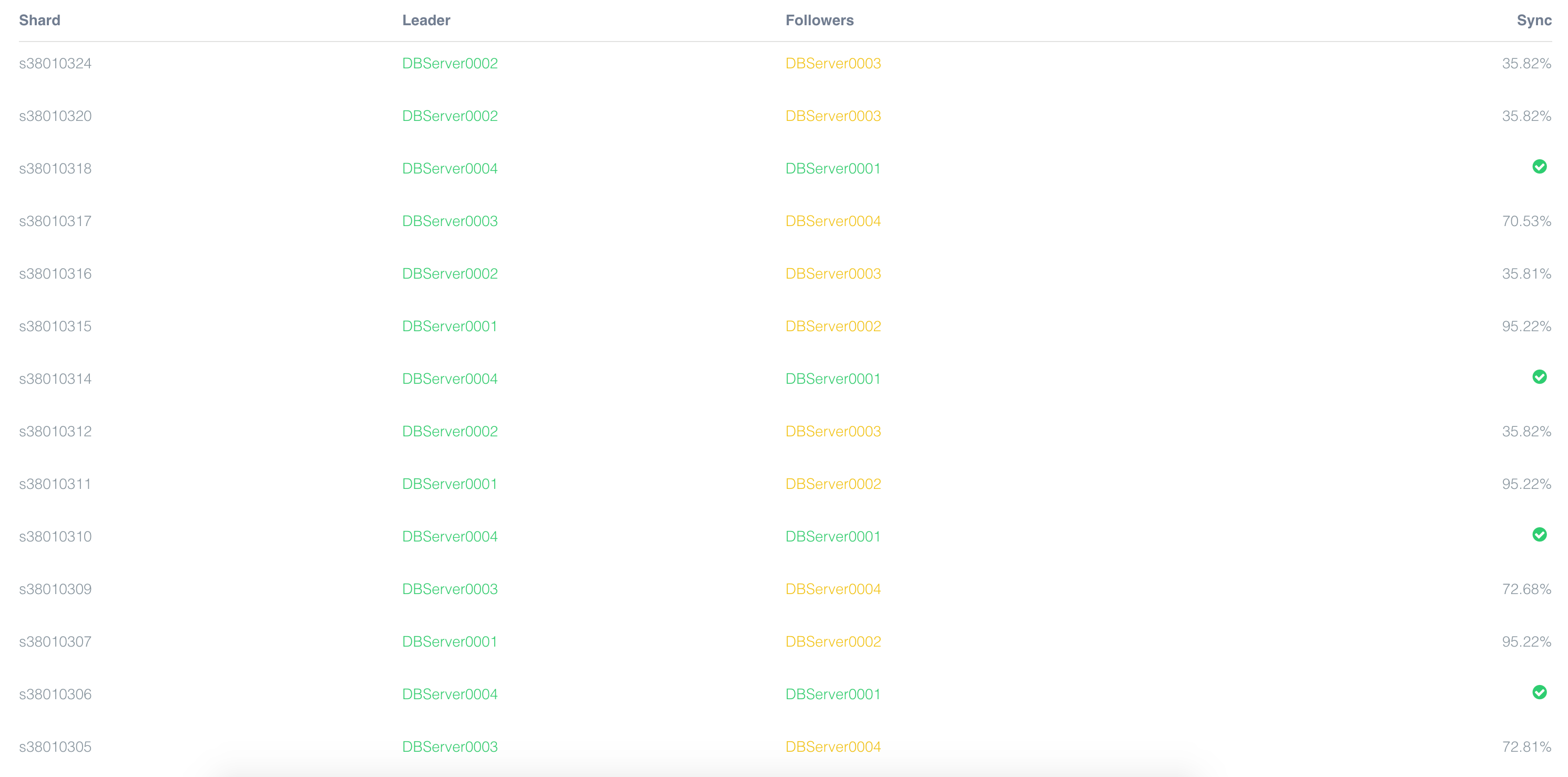Click the sync complete icon for s38010306
This screenshot has width=1568, height=777.
1540,692
